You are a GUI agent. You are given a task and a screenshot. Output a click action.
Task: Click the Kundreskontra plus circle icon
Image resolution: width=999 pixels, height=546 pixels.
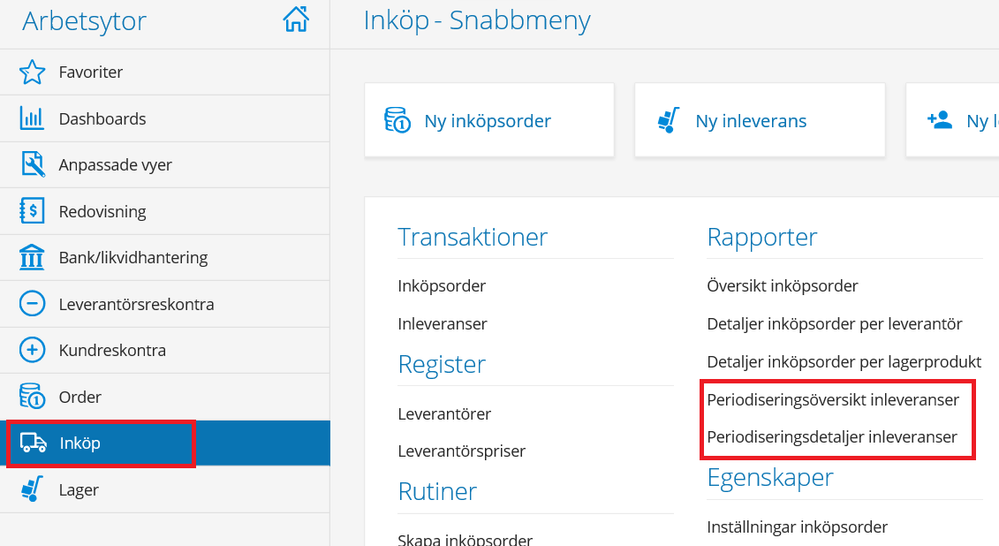(x=32, y=351)
